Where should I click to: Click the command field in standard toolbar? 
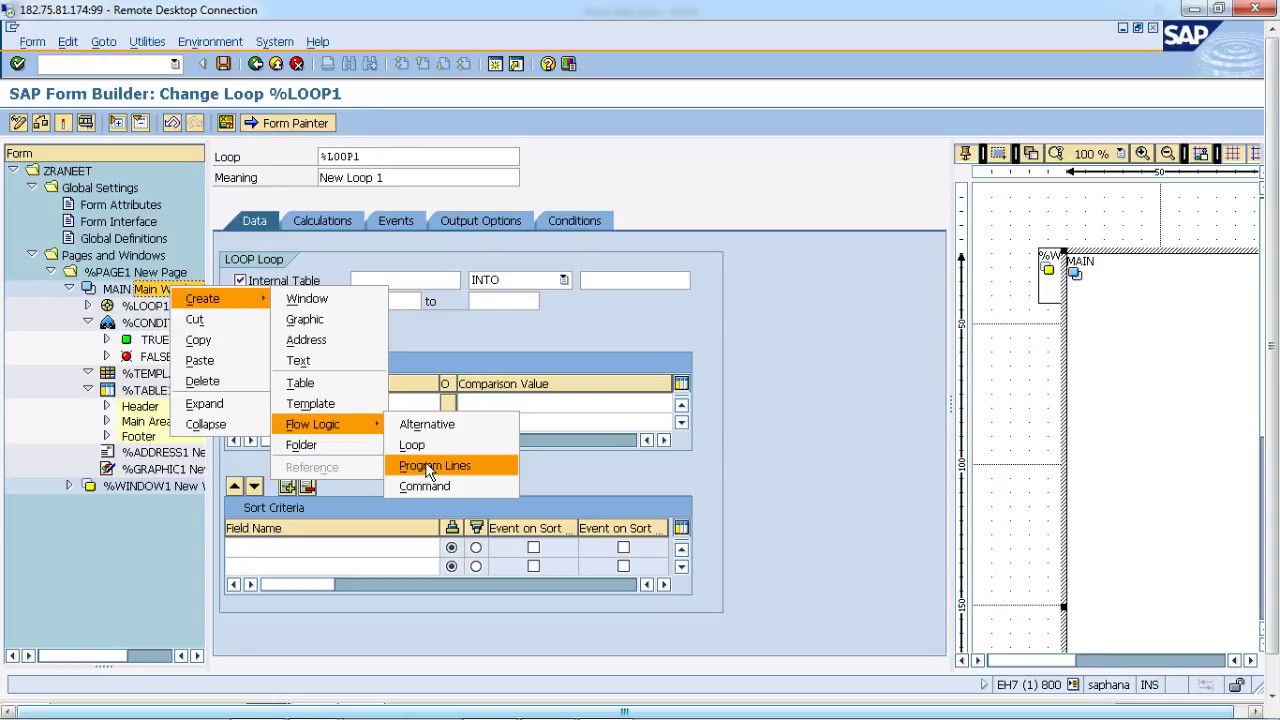pos(108,64)
